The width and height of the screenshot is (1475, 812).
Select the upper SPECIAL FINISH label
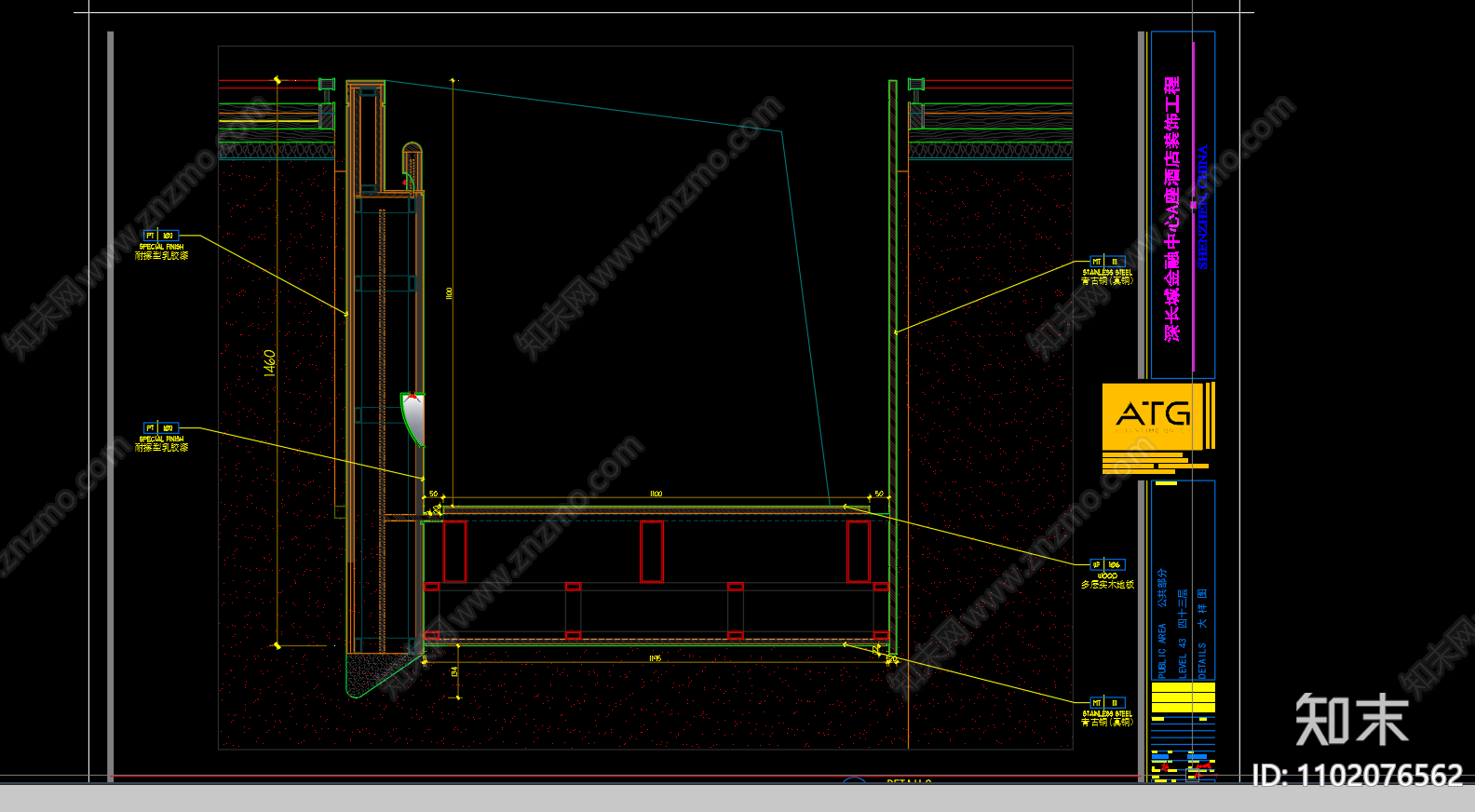coord(162,247)
